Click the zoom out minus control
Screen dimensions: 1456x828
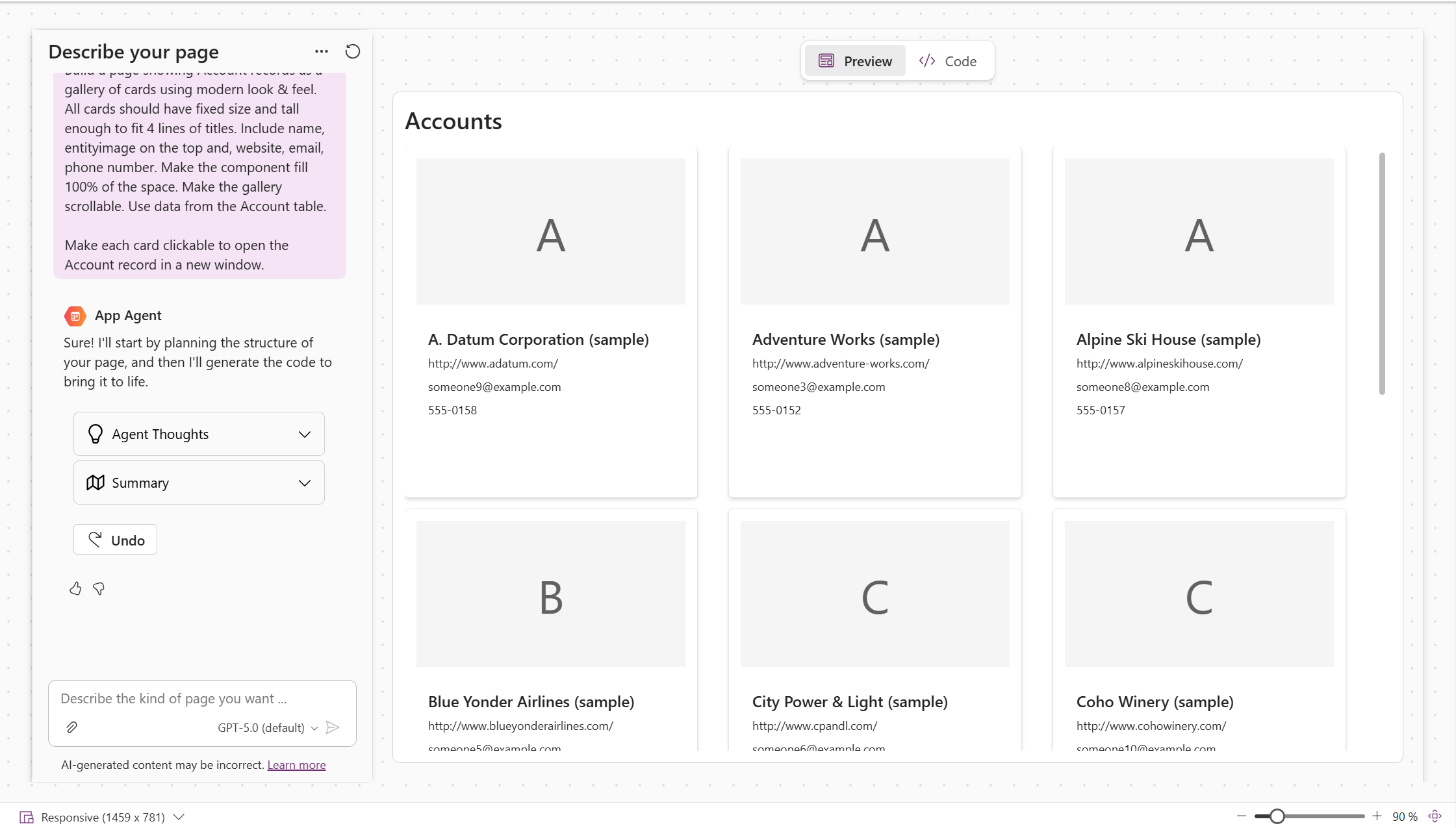(x=1242, y=816)
